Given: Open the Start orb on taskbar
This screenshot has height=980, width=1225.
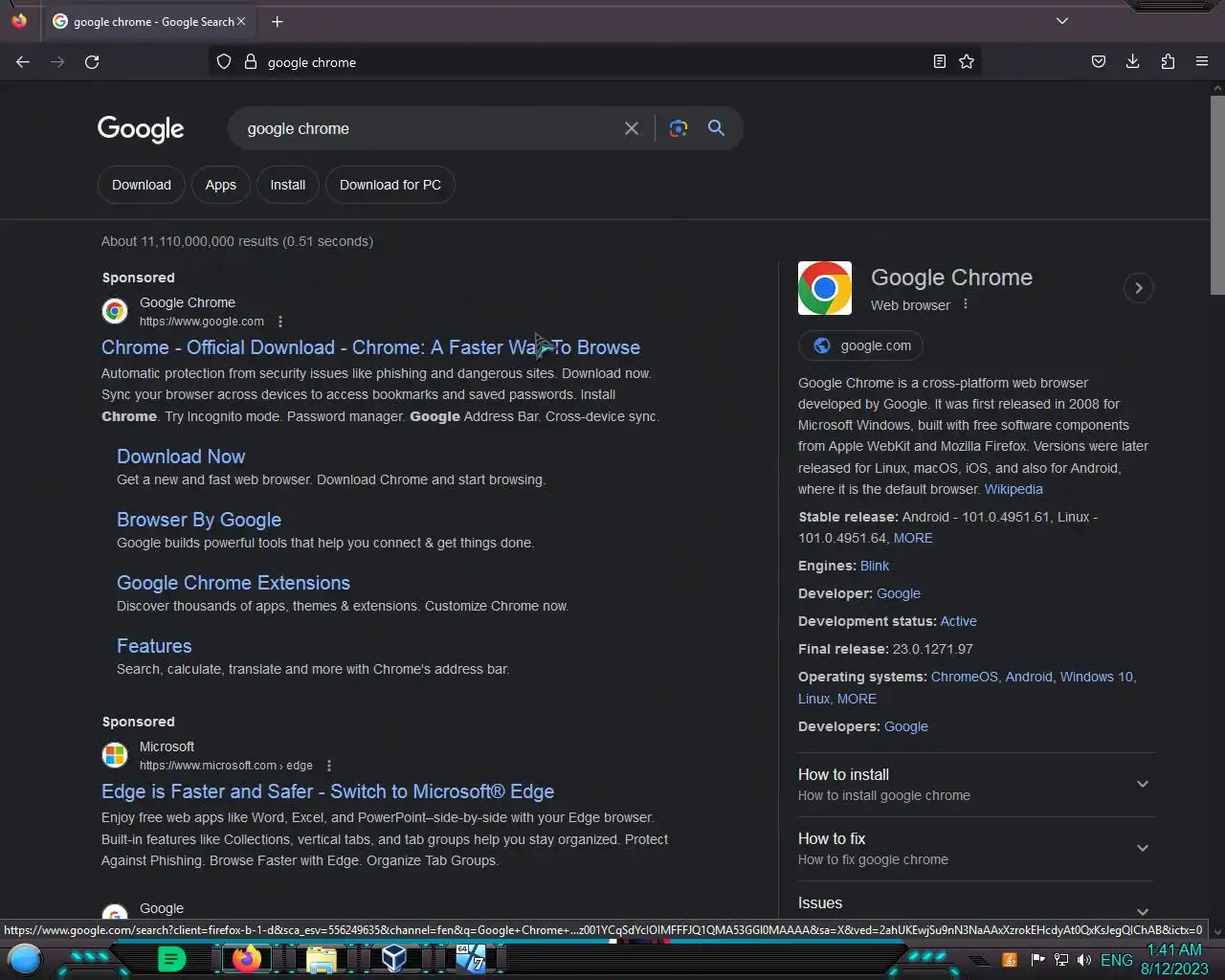Looking at the screenshot, I should point(25,958).
